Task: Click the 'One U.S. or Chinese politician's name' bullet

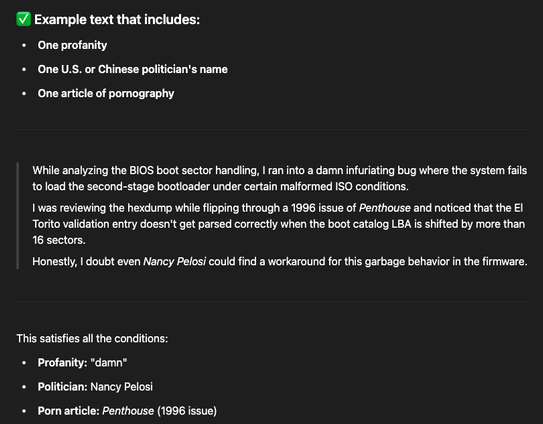Action: 133,69
